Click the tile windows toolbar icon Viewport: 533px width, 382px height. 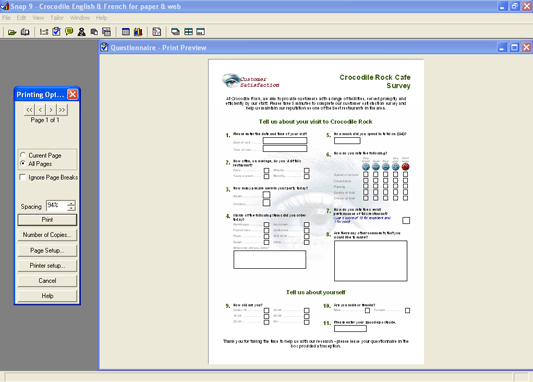tap(188, 32)
